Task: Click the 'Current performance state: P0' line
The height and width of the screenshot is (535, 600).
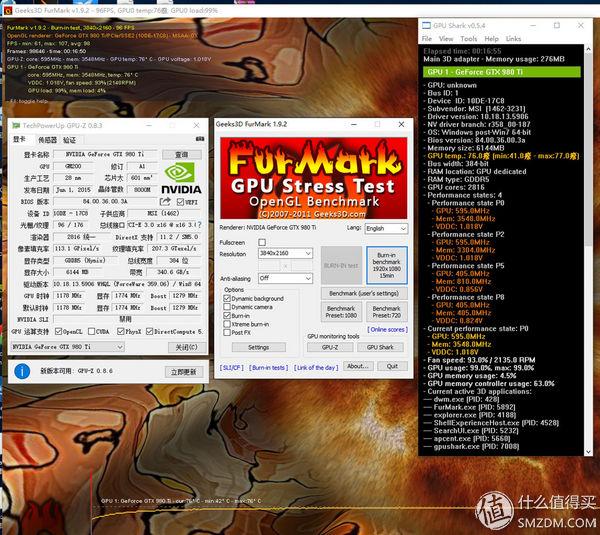Action: (x=478, y=329)
